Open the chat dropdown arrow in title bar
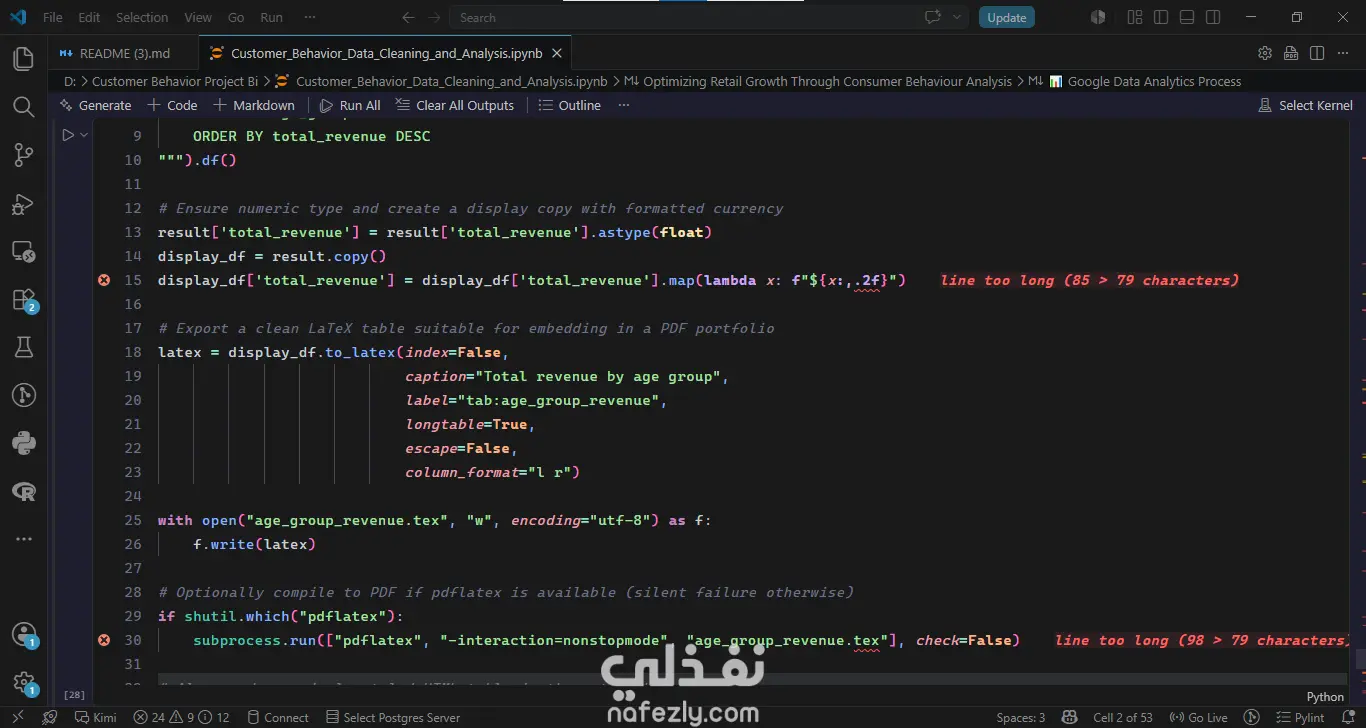1366x728 pixels. pyautogui.click(x=957, y=17)
